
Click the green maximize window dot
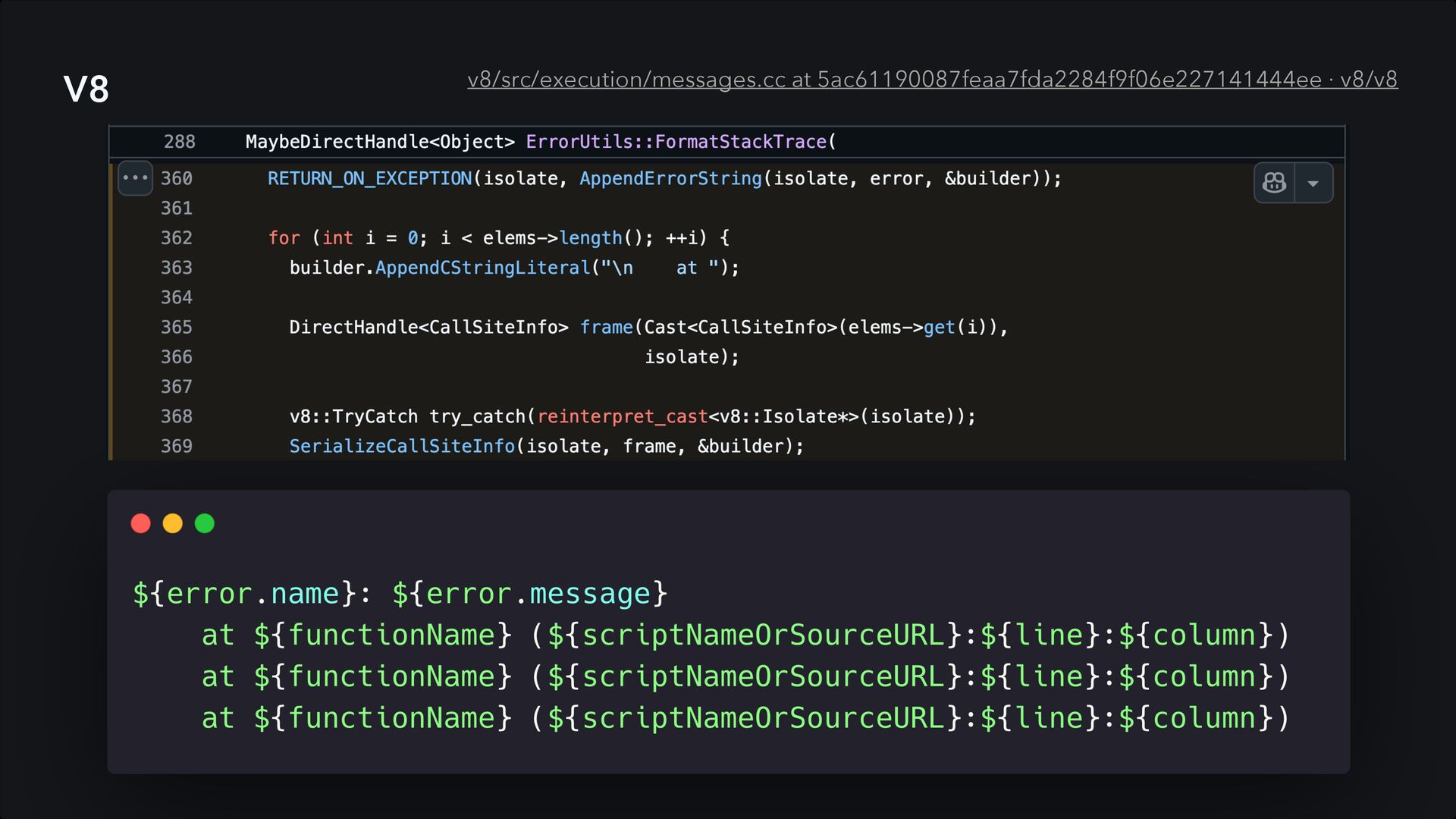coord(205,524)
